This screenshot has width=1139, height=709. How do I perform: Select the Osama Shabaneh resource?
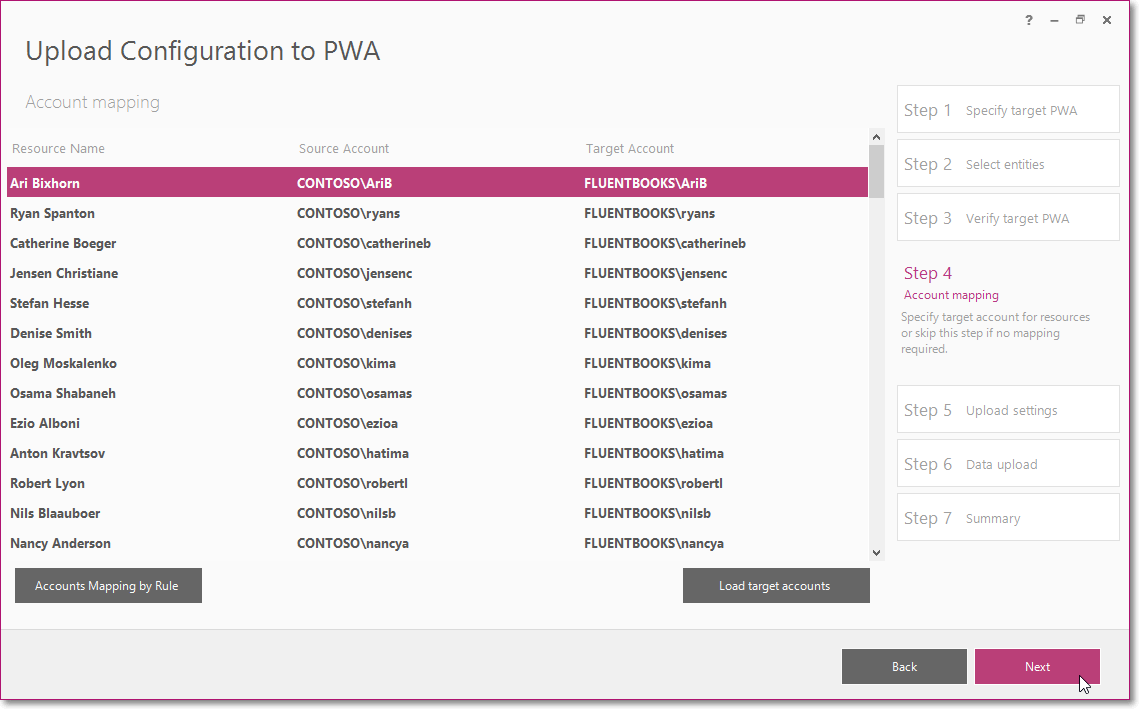click(62, 393)
